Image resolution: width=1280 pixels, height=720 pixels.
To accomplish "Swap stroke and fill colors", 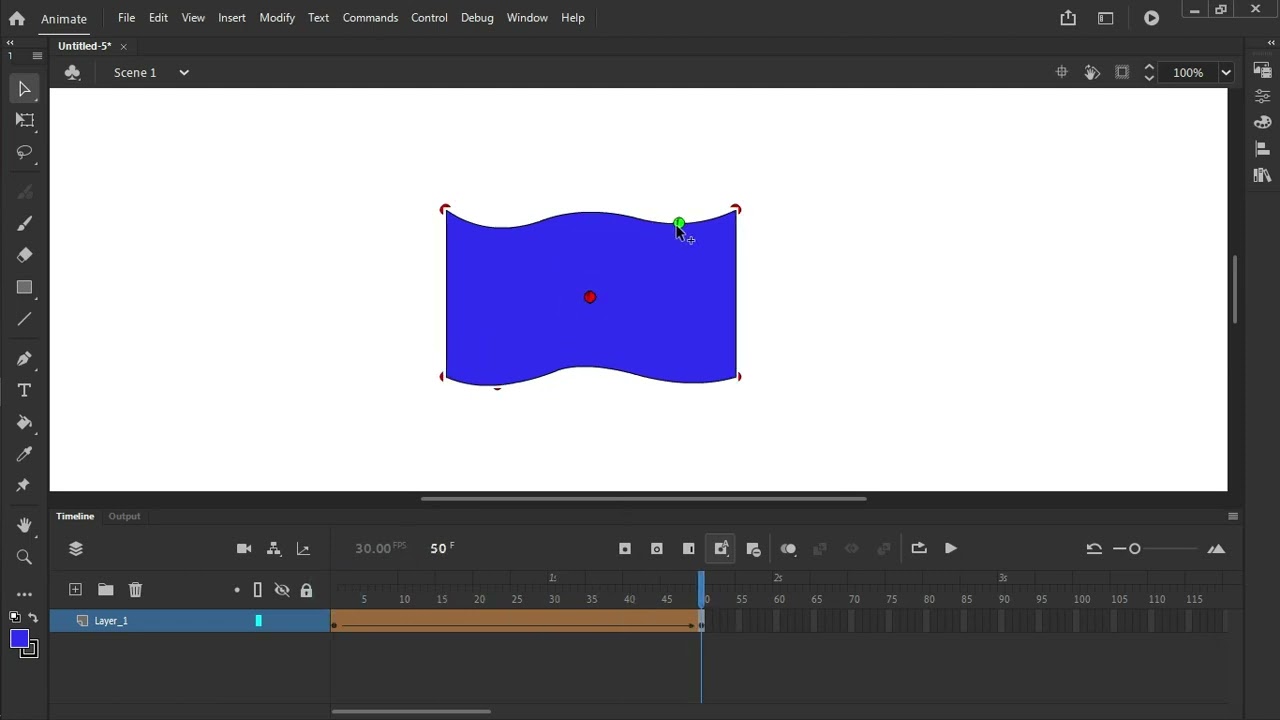I will (33, 617).
